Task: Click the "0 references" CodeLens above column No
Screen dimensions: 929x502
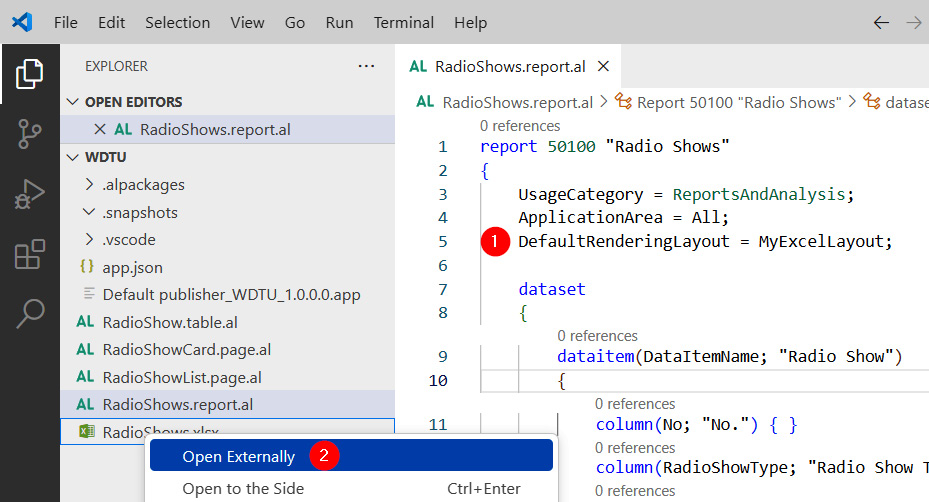Action: [635, 404]
